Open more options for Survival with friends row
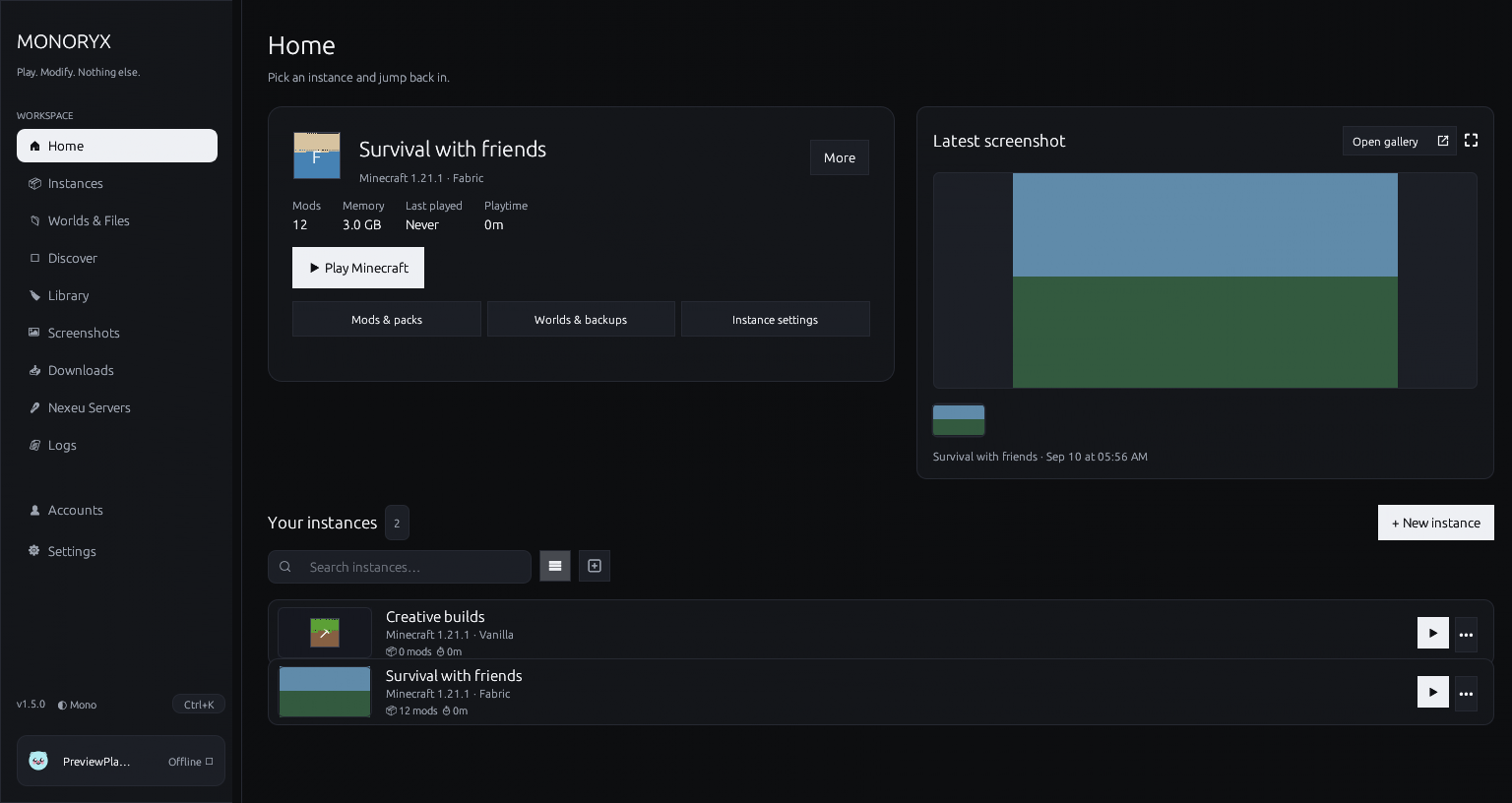 coord(1466,693)
